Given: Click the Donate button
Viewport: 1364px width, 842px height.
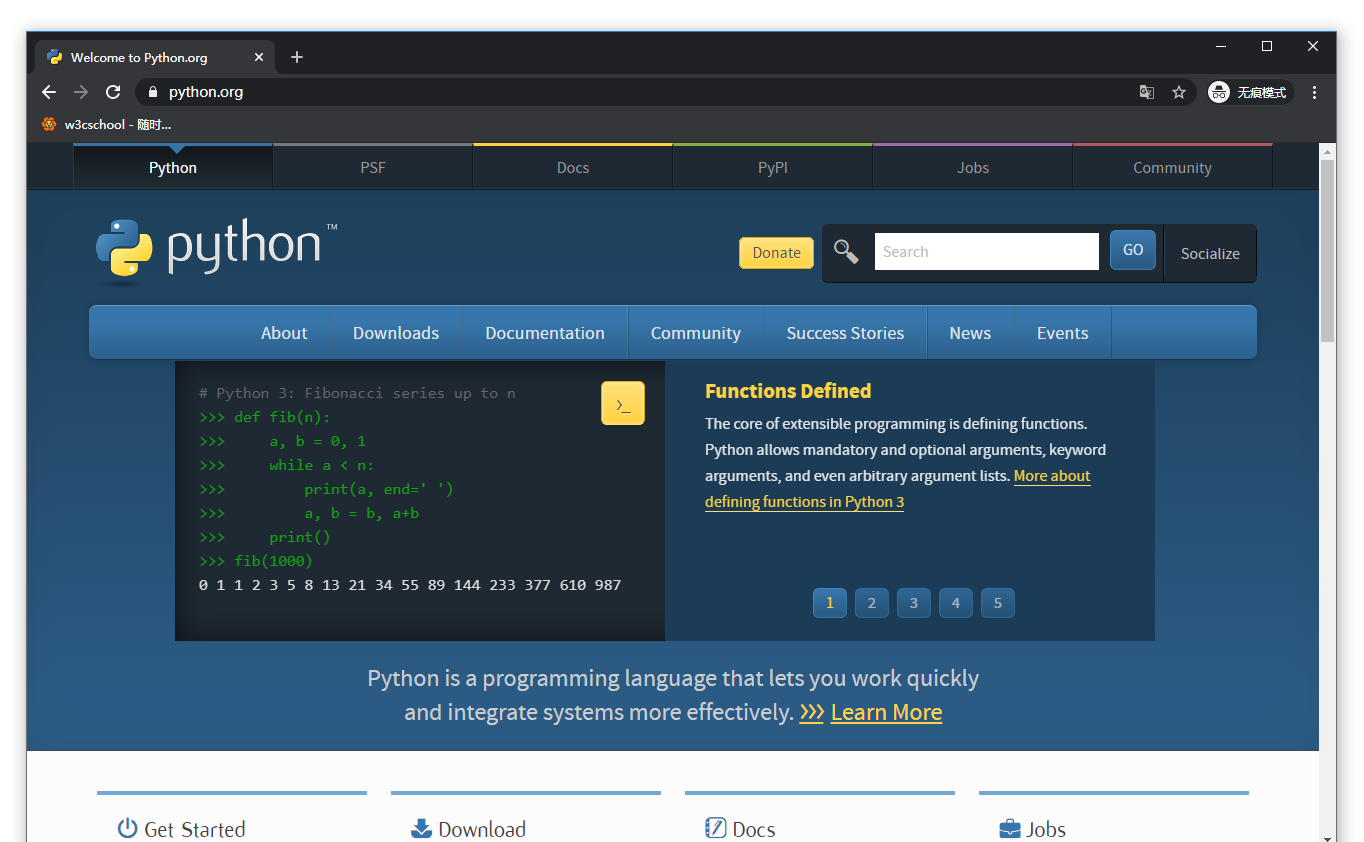Looking at the screenshot, I should (776, 253).
